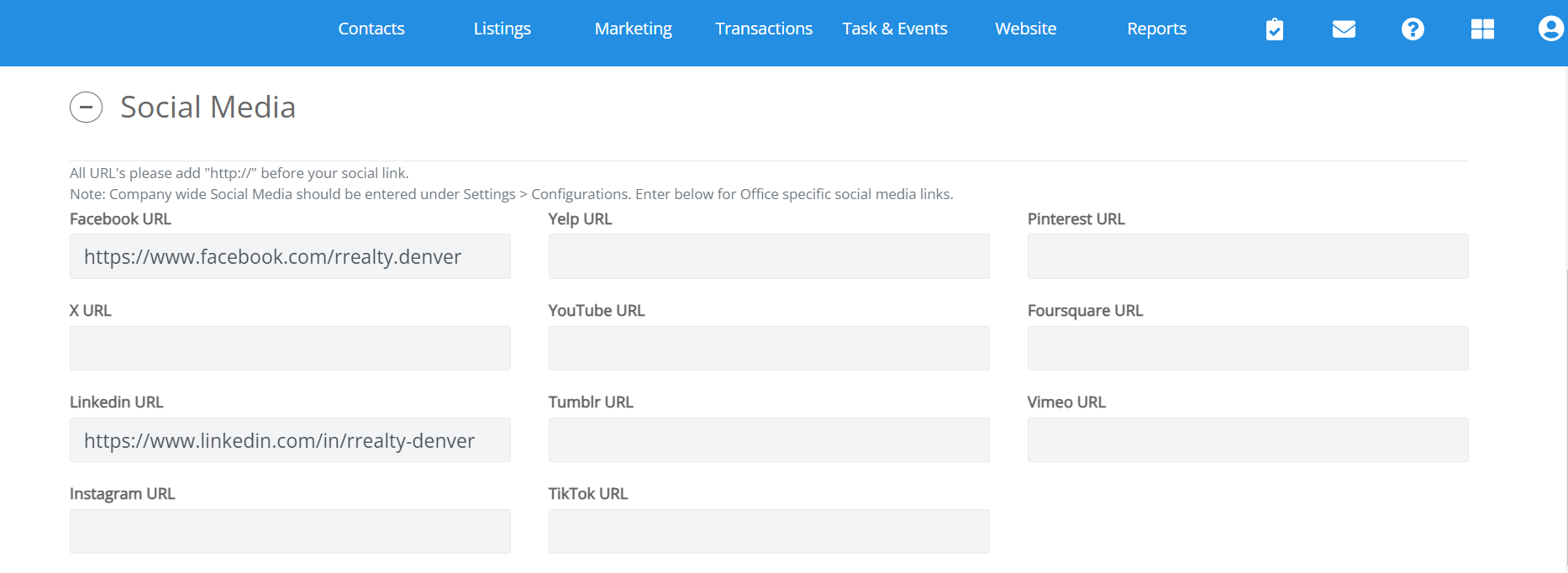1568x573 pixels.
Task: Open the apps grid icon
Action: pos(1482,29)
